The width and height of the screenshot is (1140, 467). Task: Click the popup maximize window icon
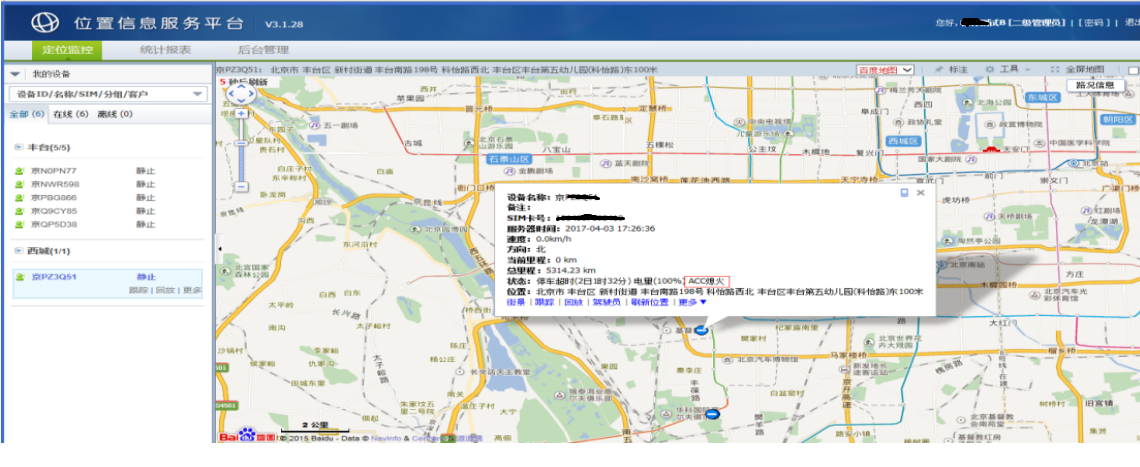904,192
